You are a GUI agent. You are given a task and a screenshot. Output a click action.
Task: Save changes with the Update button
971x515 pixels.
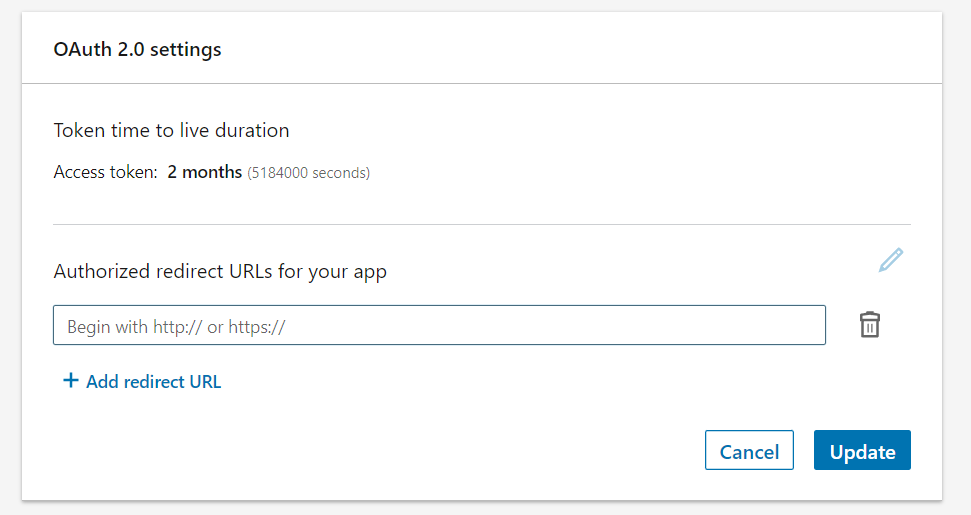[862, 451]
